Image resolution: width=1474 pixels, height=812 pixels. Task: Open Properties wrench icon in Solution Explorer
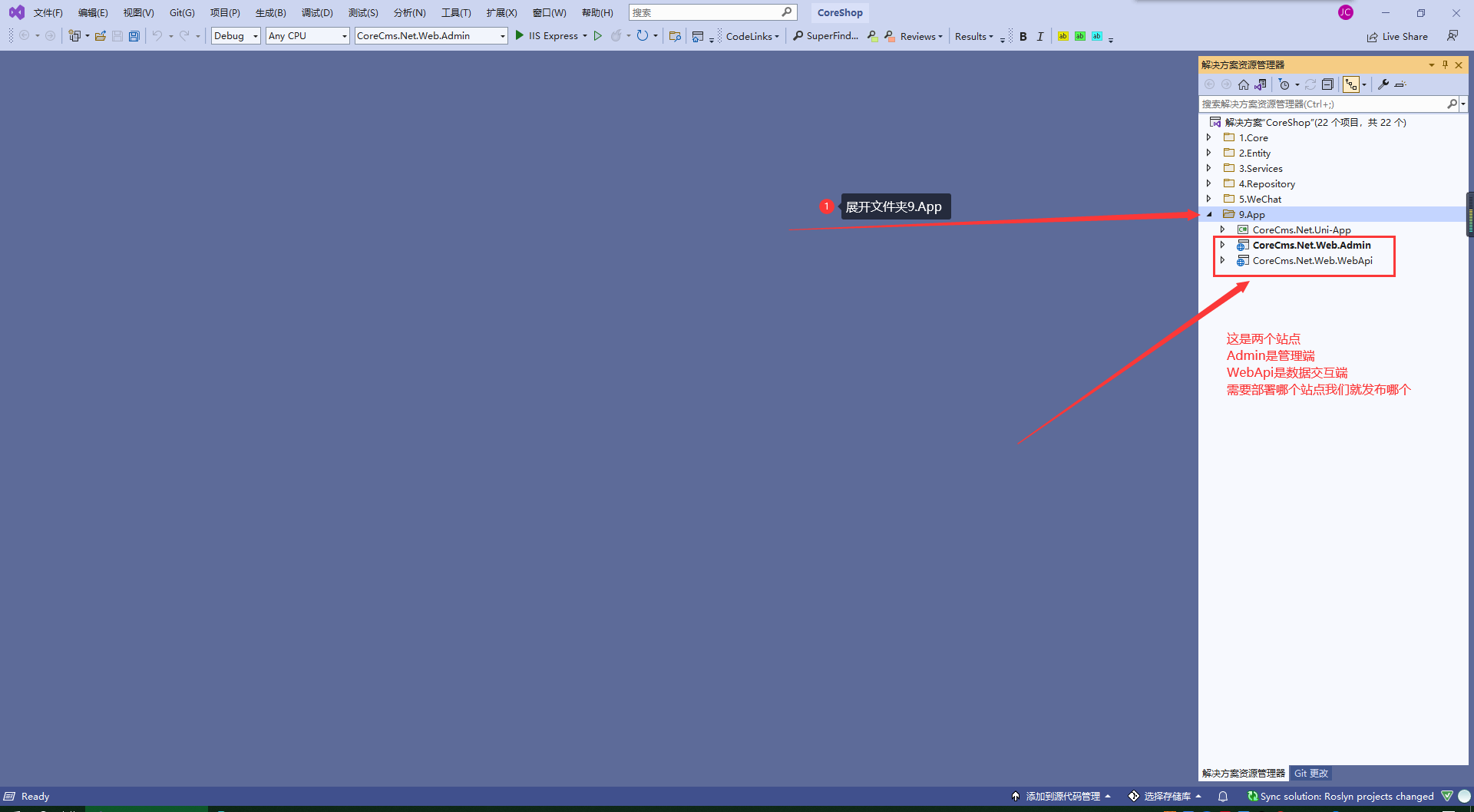(1383, 84)
